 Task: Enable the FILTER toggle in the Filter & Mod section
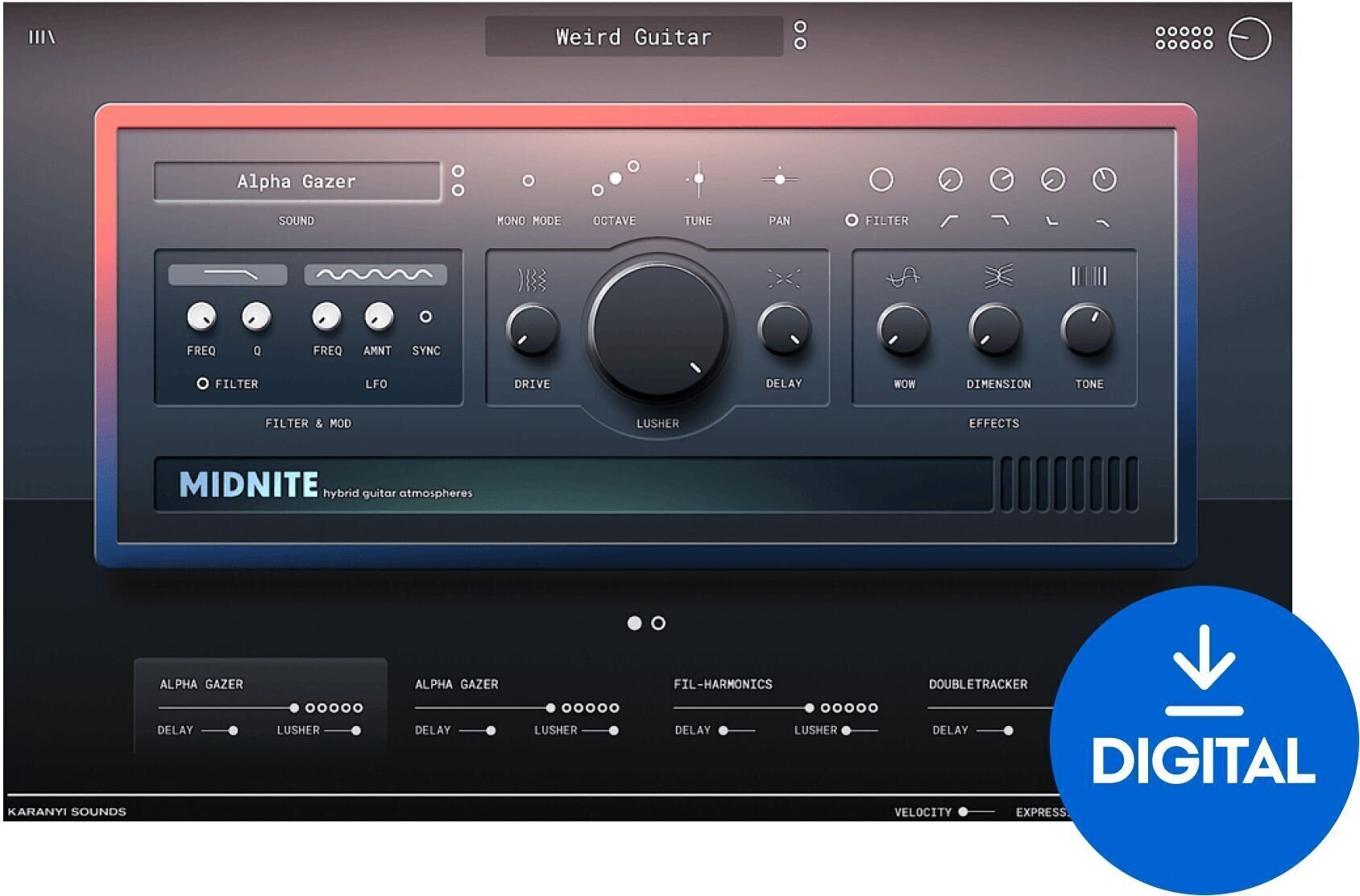(x=203, y=384)
